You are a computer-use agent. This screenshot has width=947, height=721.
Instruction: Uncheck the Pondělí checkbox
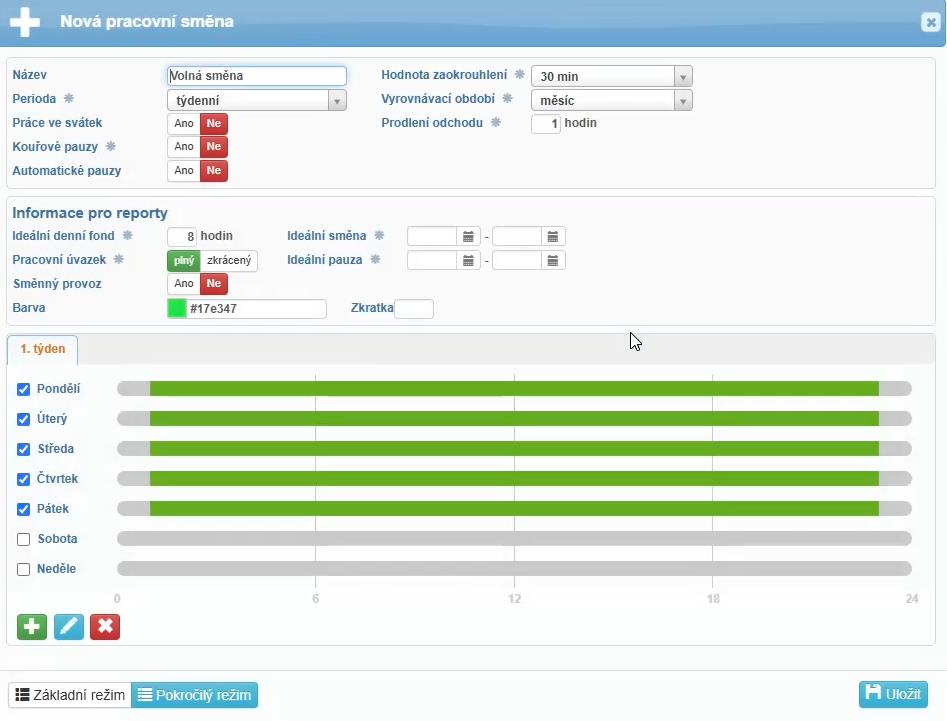click(24, 389)
